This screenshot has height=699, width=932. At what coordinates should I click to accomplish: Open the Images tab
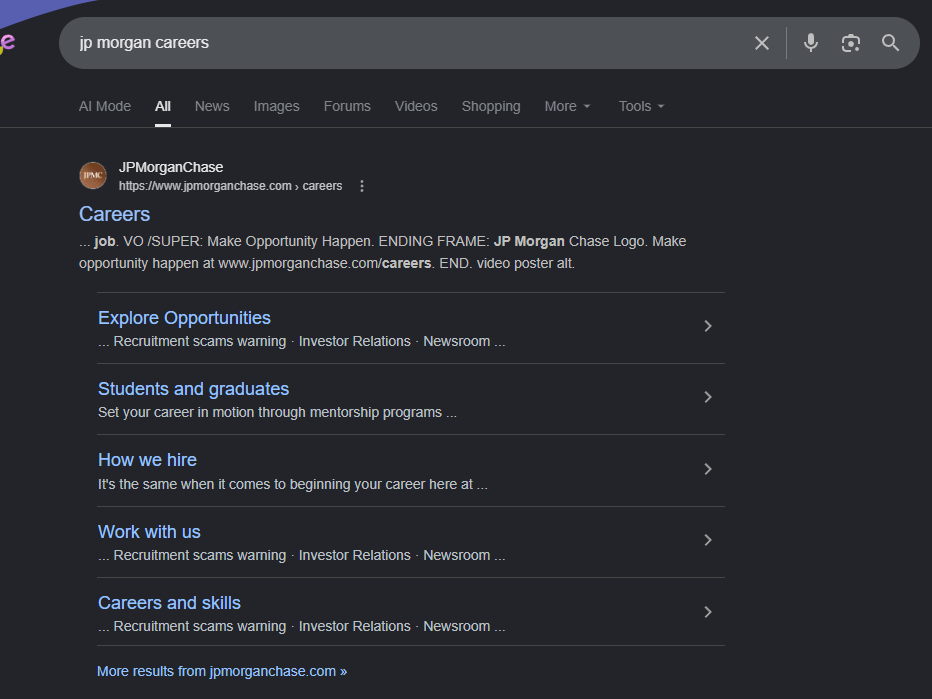pyautogui.click(x=276, y=106)
